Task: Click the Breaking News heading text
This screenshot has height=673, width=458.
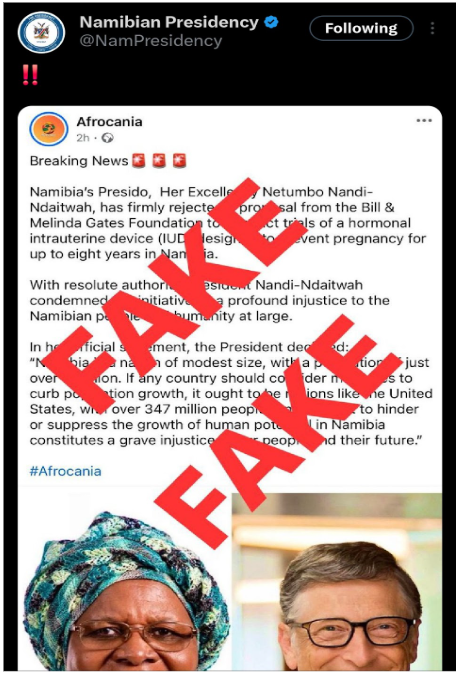Action: (x=79, y=161)
